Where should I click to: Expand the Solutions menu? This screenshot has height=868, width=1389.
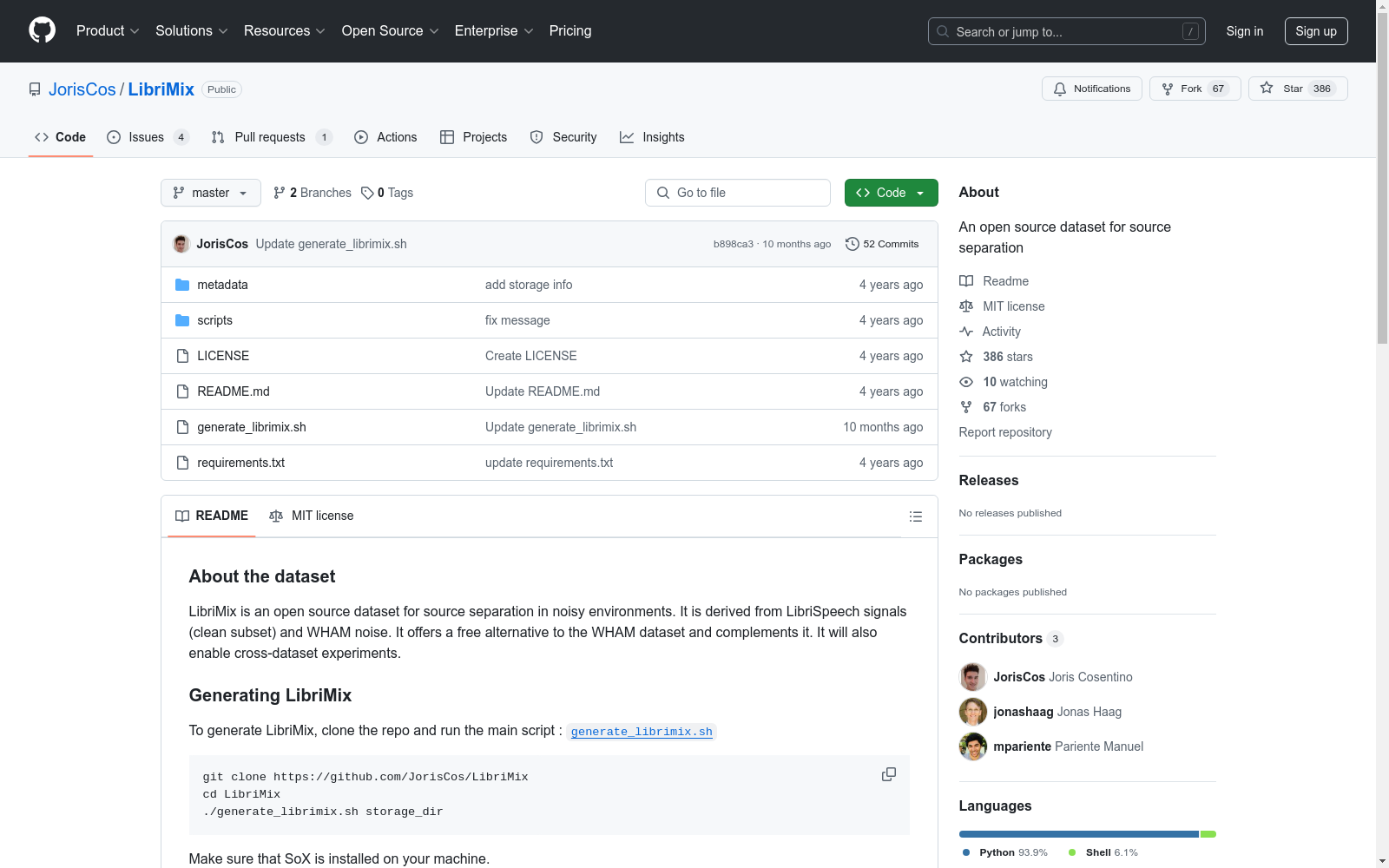(x=192, y=31)
